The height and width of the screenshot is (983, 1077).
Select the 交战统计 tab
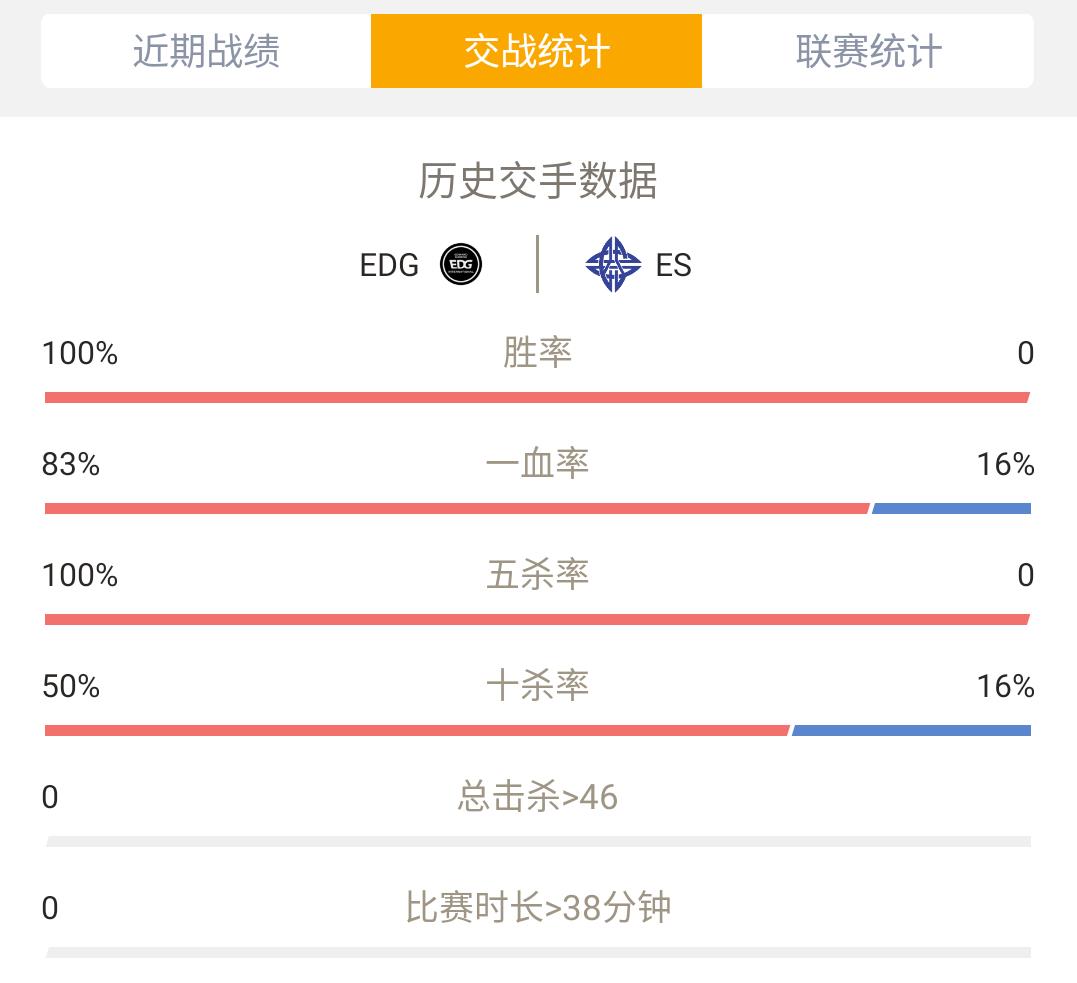point(536,51)
